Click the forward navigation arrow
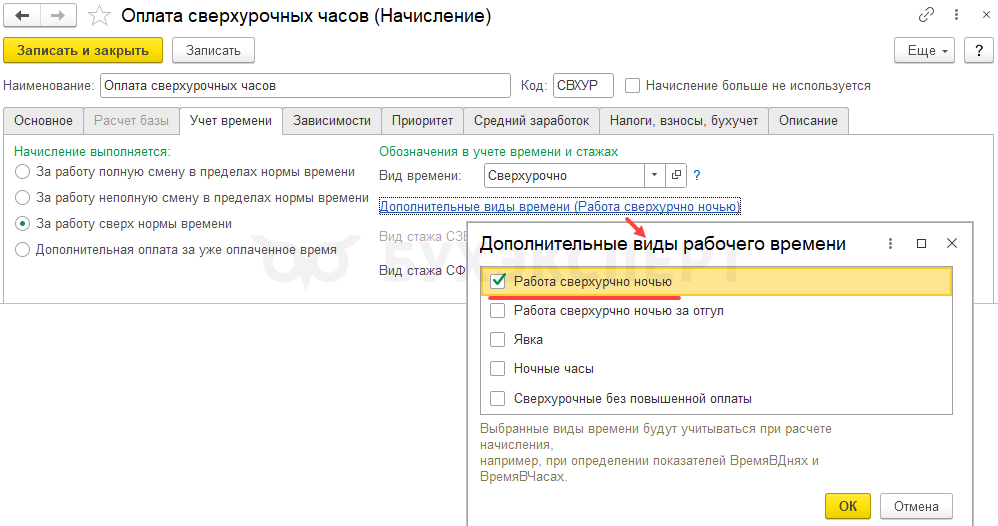This screenshot has height=526, width=998. (x=58, y=16)
